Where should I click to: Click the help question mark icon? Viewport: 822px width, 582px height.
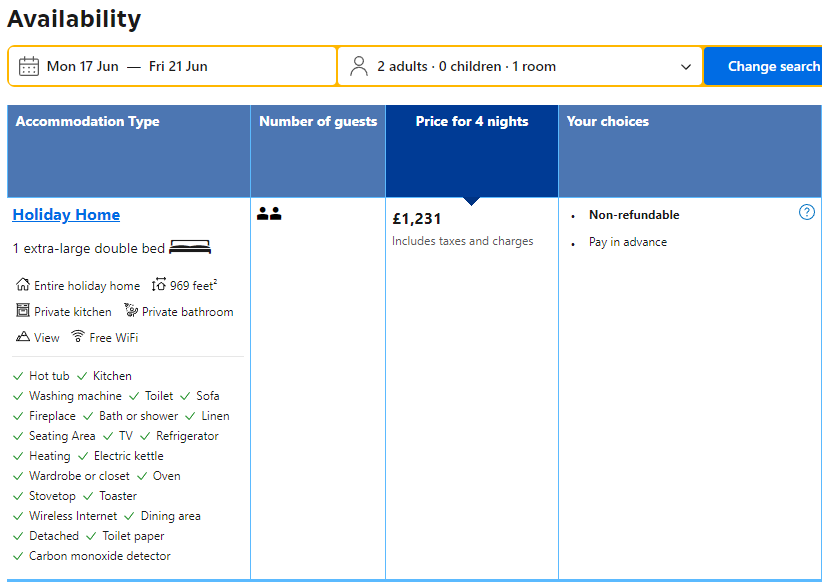[x=807, y=212]
